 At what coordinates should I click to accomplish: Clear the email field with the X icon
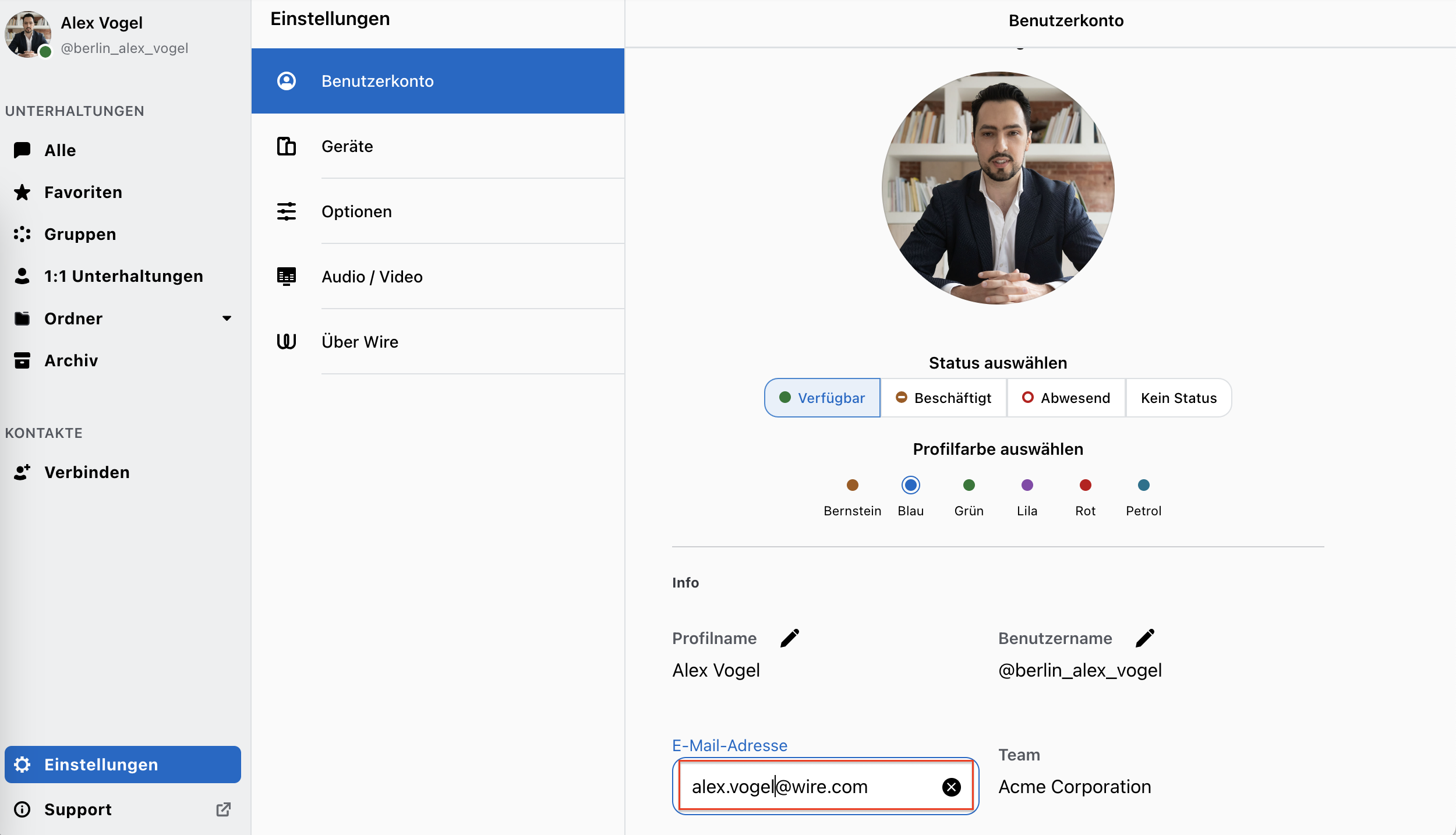point(952,787)
